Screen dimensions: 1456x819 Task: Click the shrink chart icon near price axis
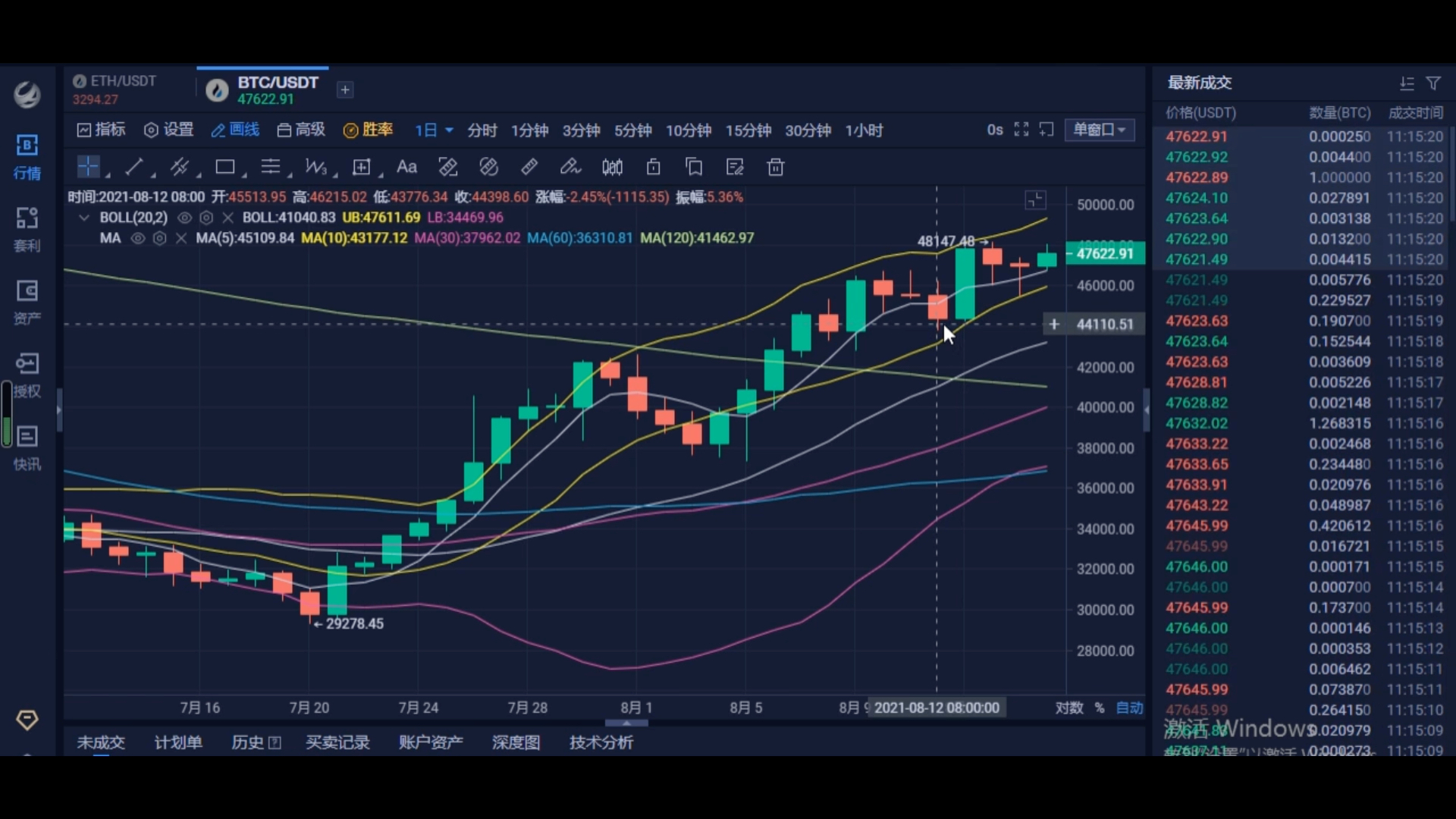1035,199
